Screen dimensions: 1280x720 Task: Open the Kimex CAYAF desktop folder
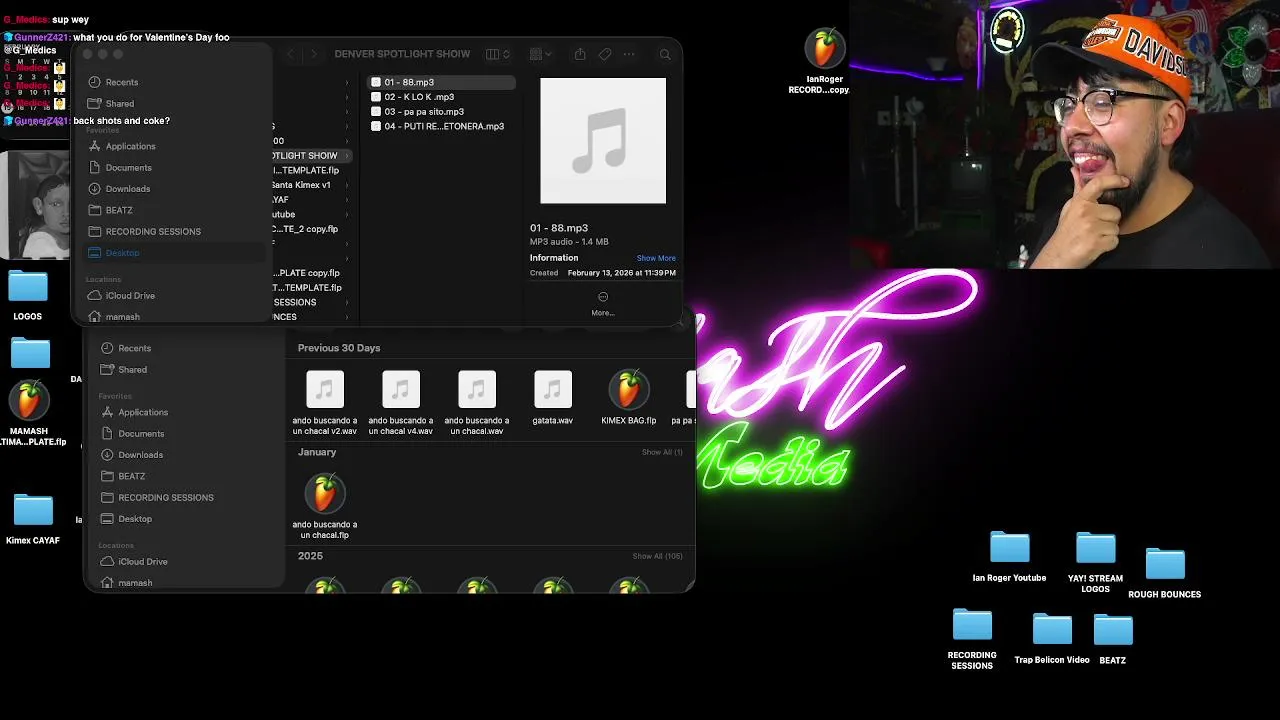click(x=33, y=520)
